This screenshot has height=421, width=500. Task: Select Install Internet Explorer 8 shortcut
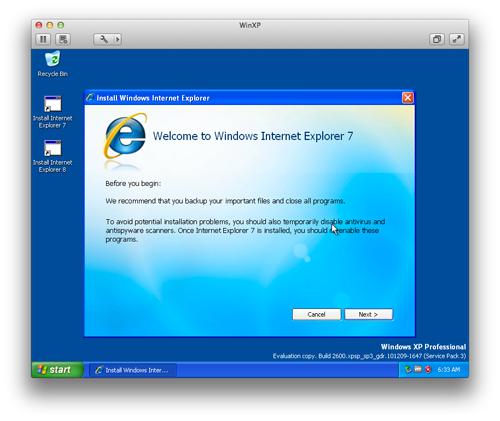[52, 157]
